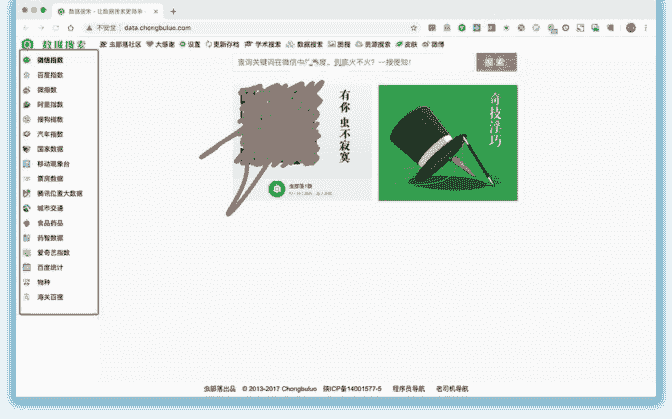672x419 pixels.
Task: Click the 数据搜索 site logo
Action: click(54, 44)
